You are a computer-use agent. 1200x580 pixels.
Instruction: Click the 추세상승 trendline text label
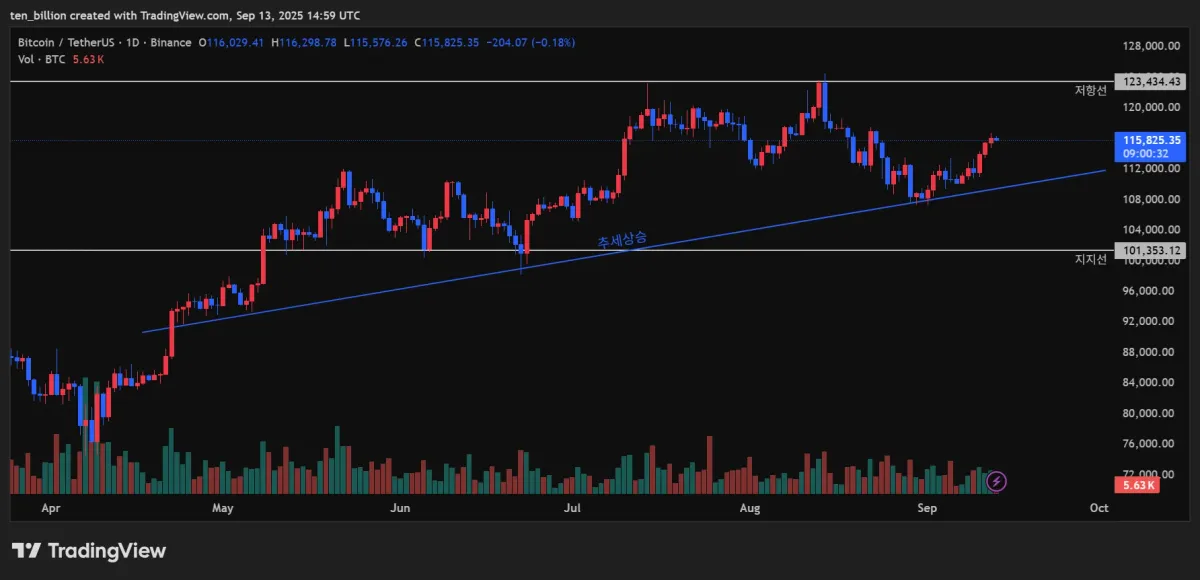pyautogui.click(x=622, y=240)
